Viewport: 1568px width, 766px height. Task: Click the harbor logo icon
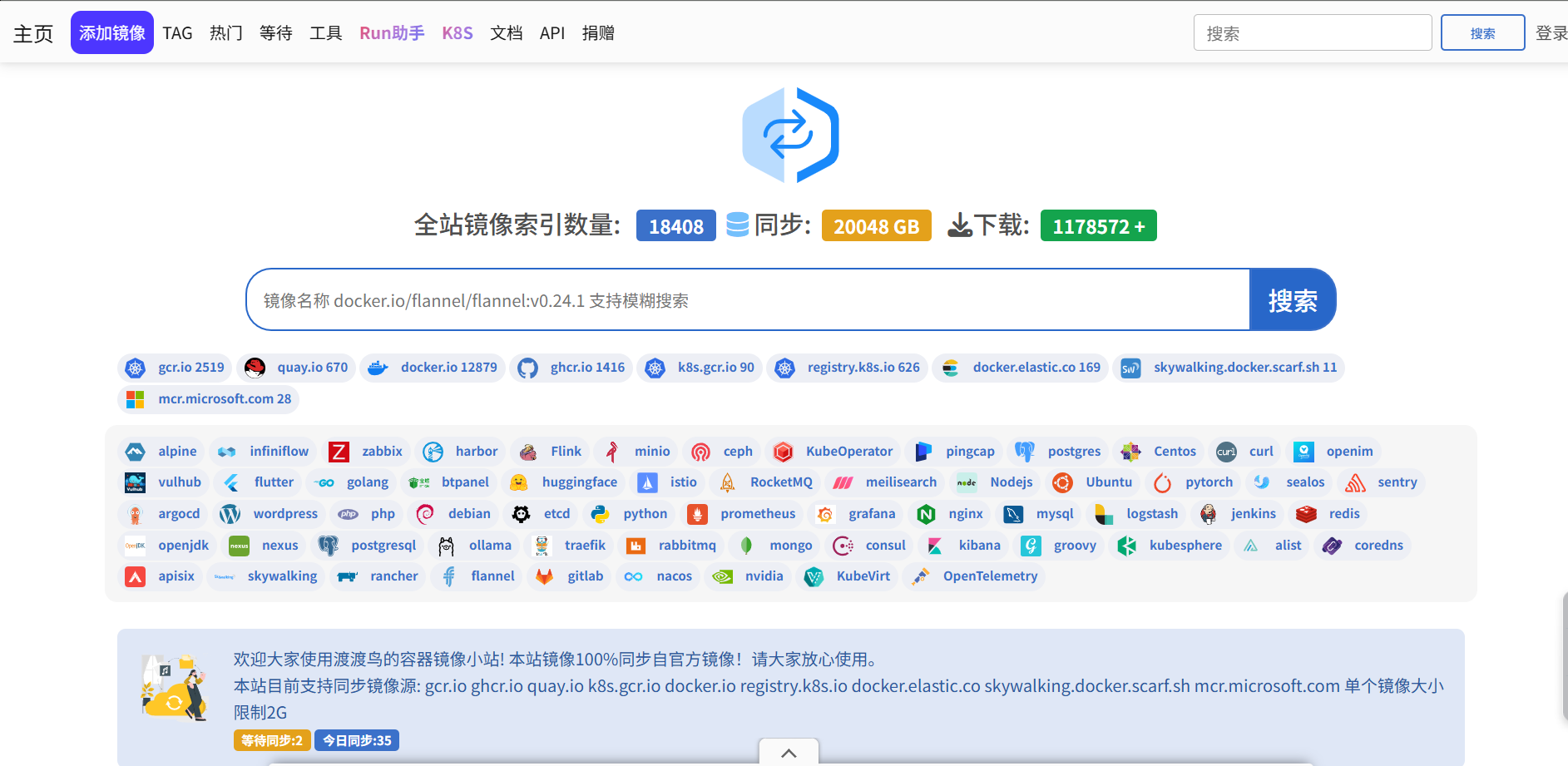click(433, 452)
